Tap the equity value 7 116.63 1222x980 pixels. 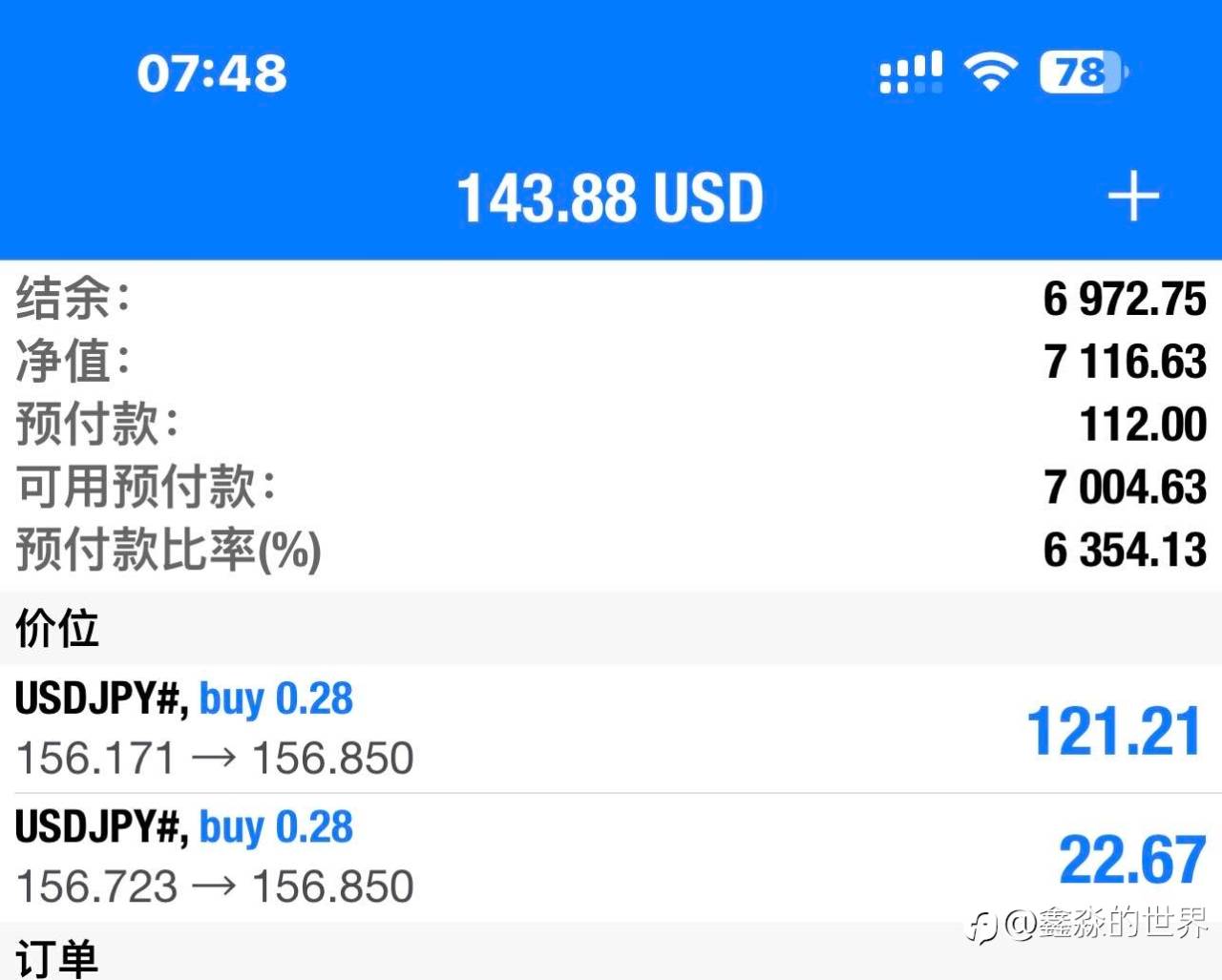pyautogui.click(x=1124, y=362)
